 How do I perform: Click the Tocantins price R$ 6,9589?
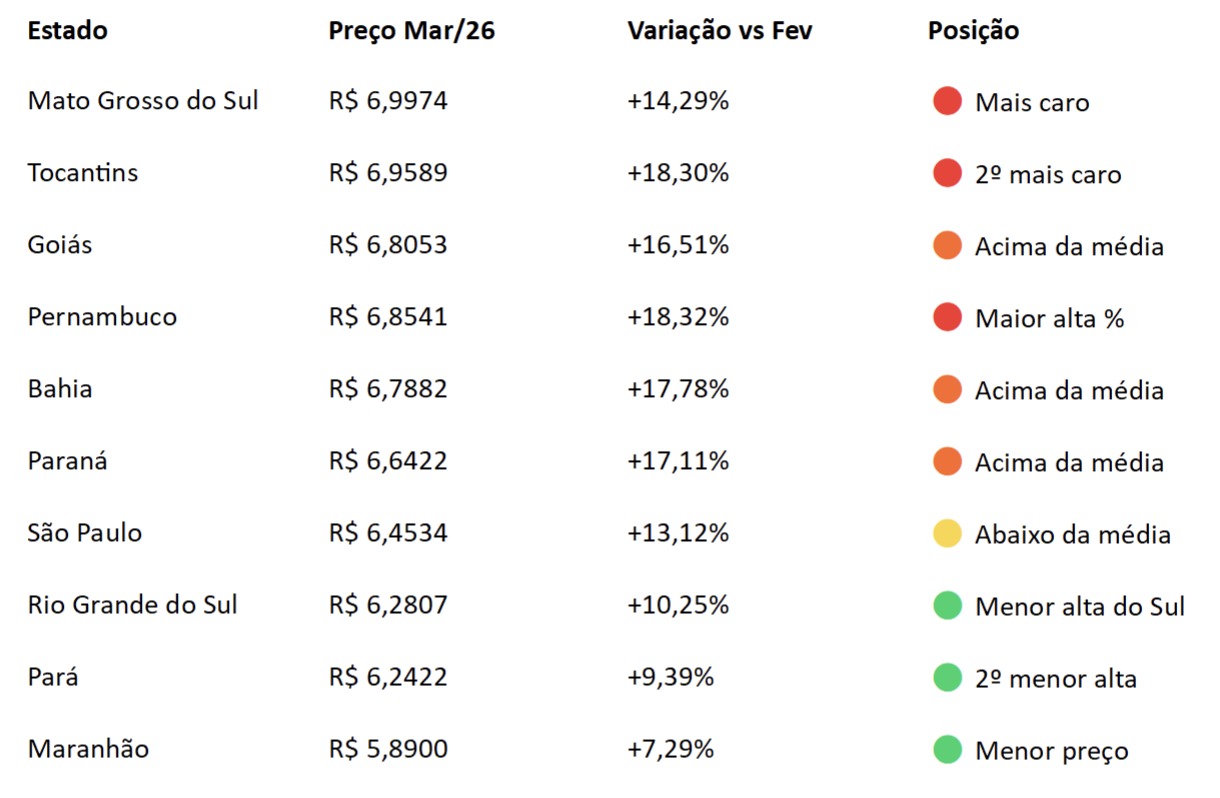[388, 173]
